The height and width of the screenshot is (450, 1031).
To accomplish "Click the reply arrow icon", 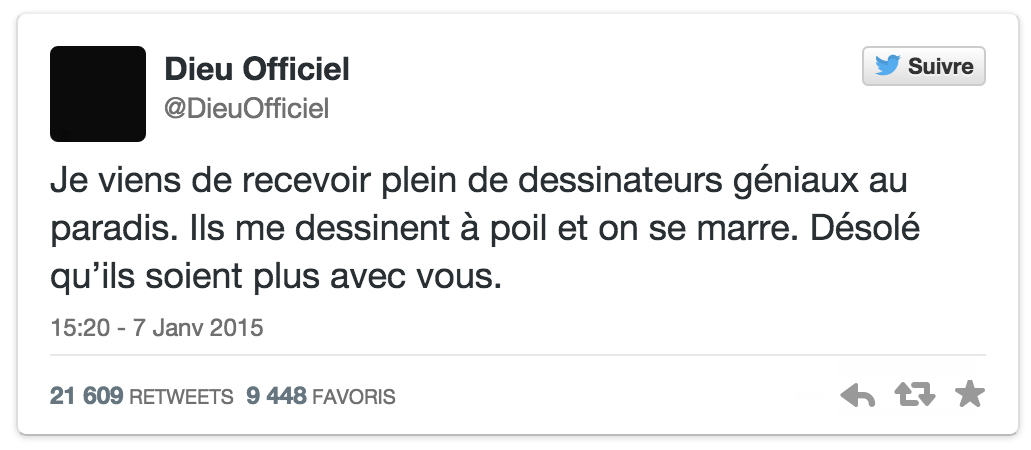I will pos(858,397).
